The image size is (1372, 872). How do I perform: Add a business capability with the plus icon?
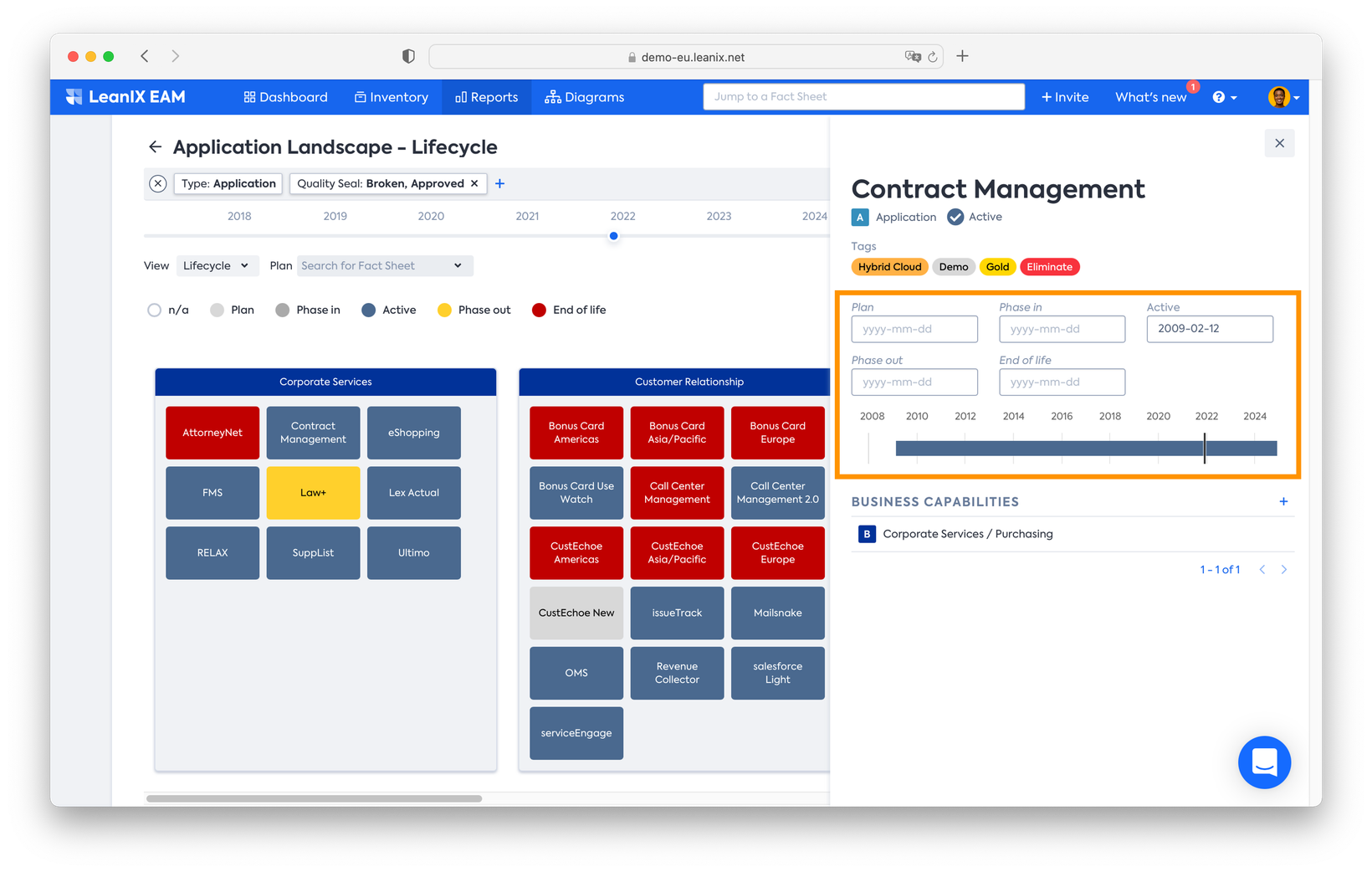tap(1283, 501)
